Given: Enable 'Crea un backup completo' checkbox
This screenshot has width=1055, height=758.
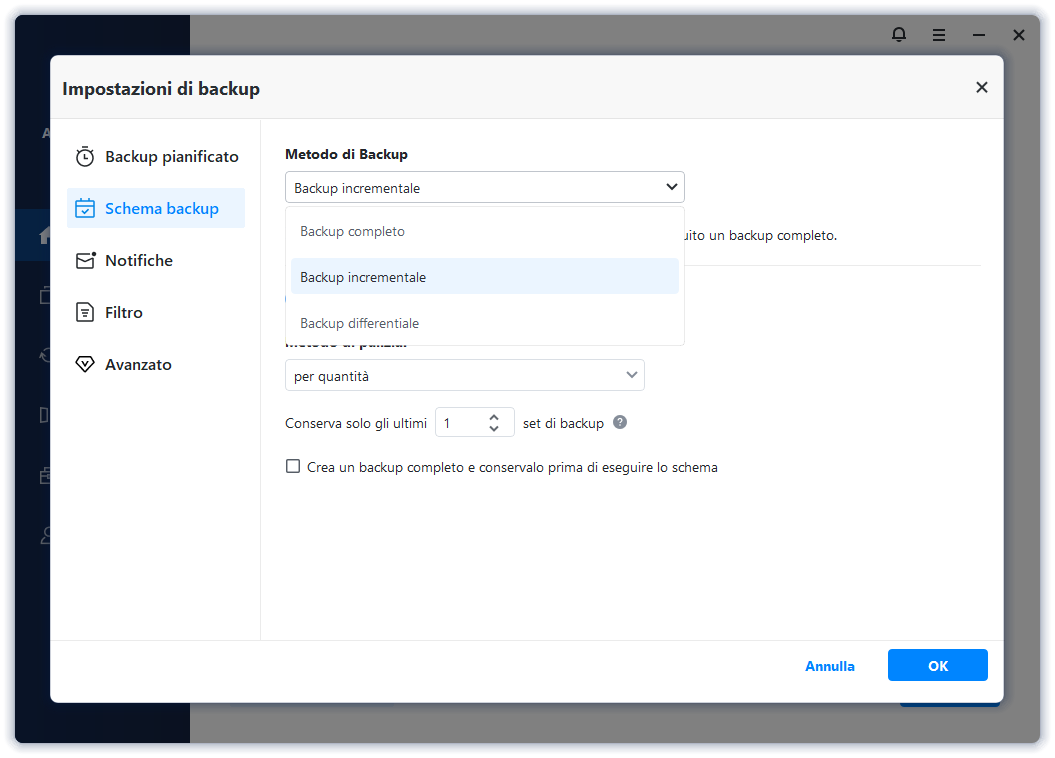Looking at the screenshot, I should 293,466.
